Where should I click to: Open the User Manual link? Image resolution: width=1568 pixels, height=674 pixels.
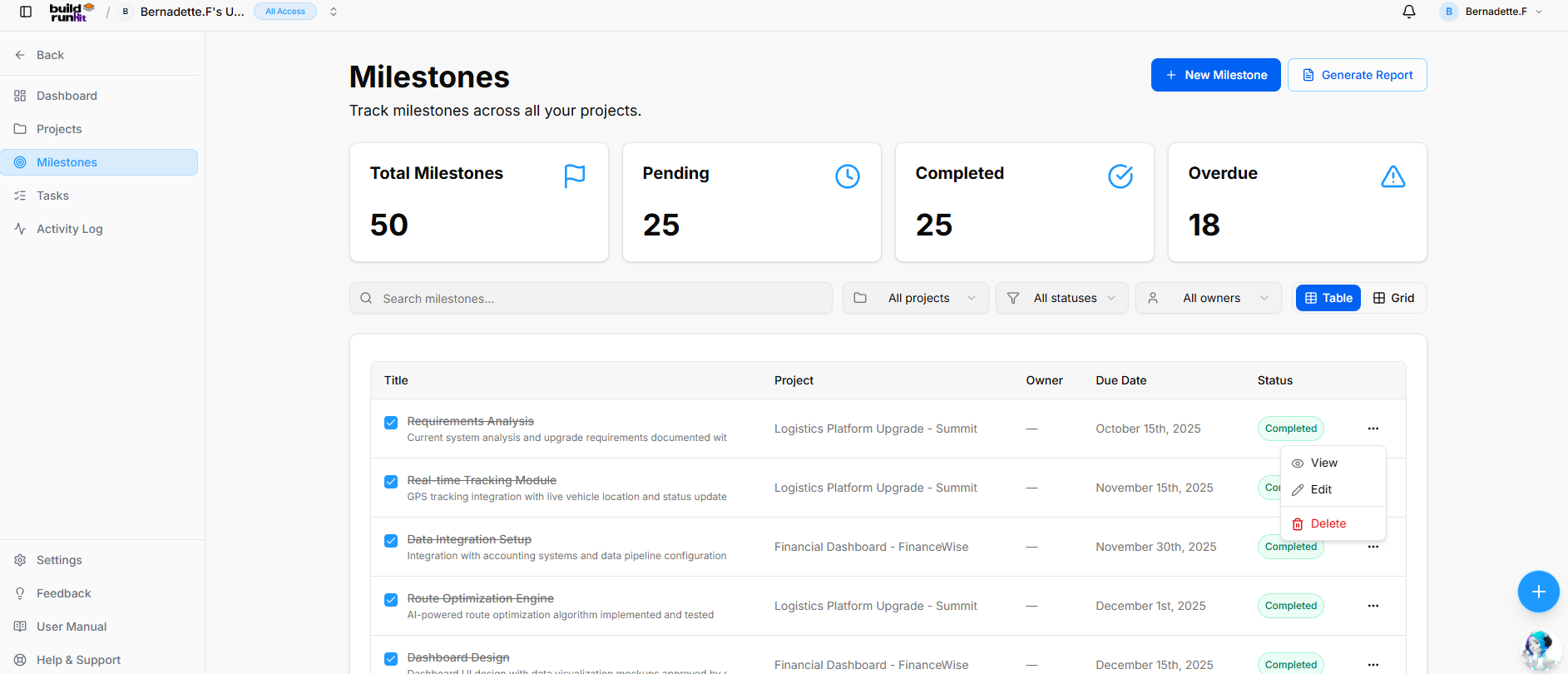pyautogui.click(x=99, y=627)
